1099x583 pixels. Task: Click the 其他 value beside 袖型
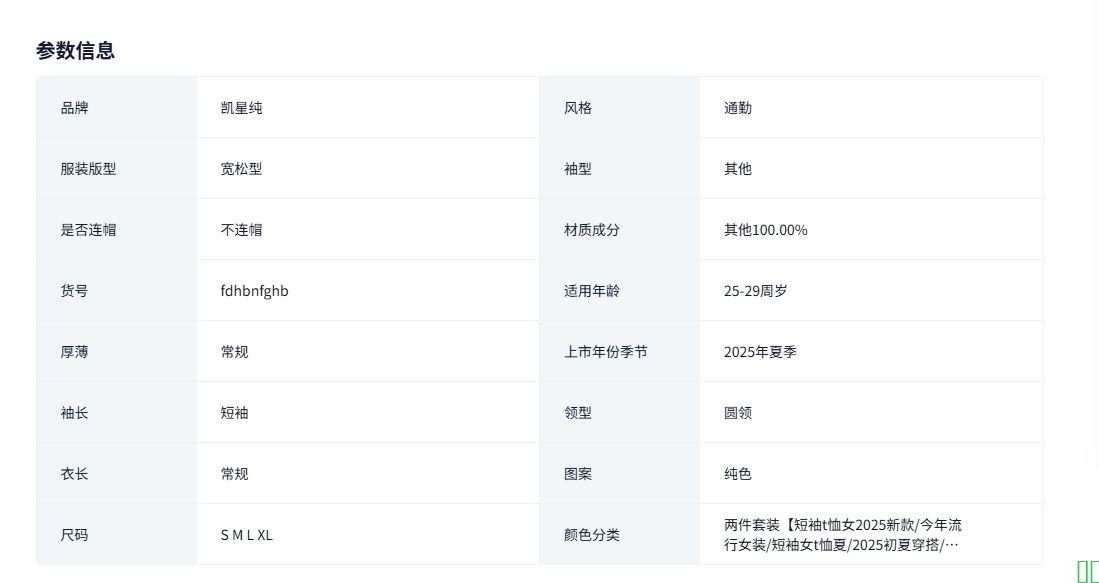point(738,169)
